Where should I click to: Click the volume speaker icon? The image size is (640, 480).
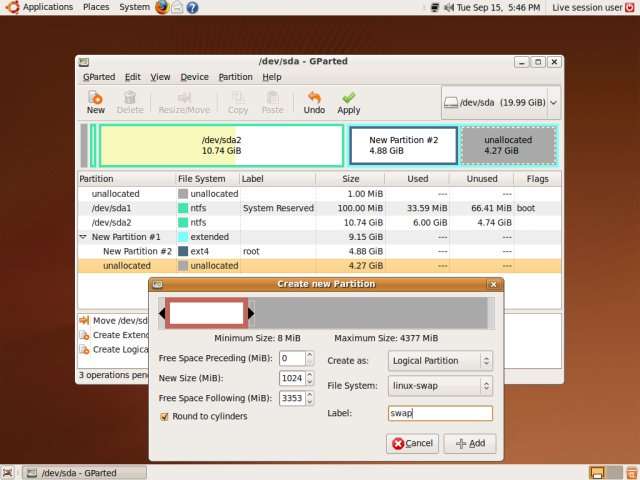point(449,7)
